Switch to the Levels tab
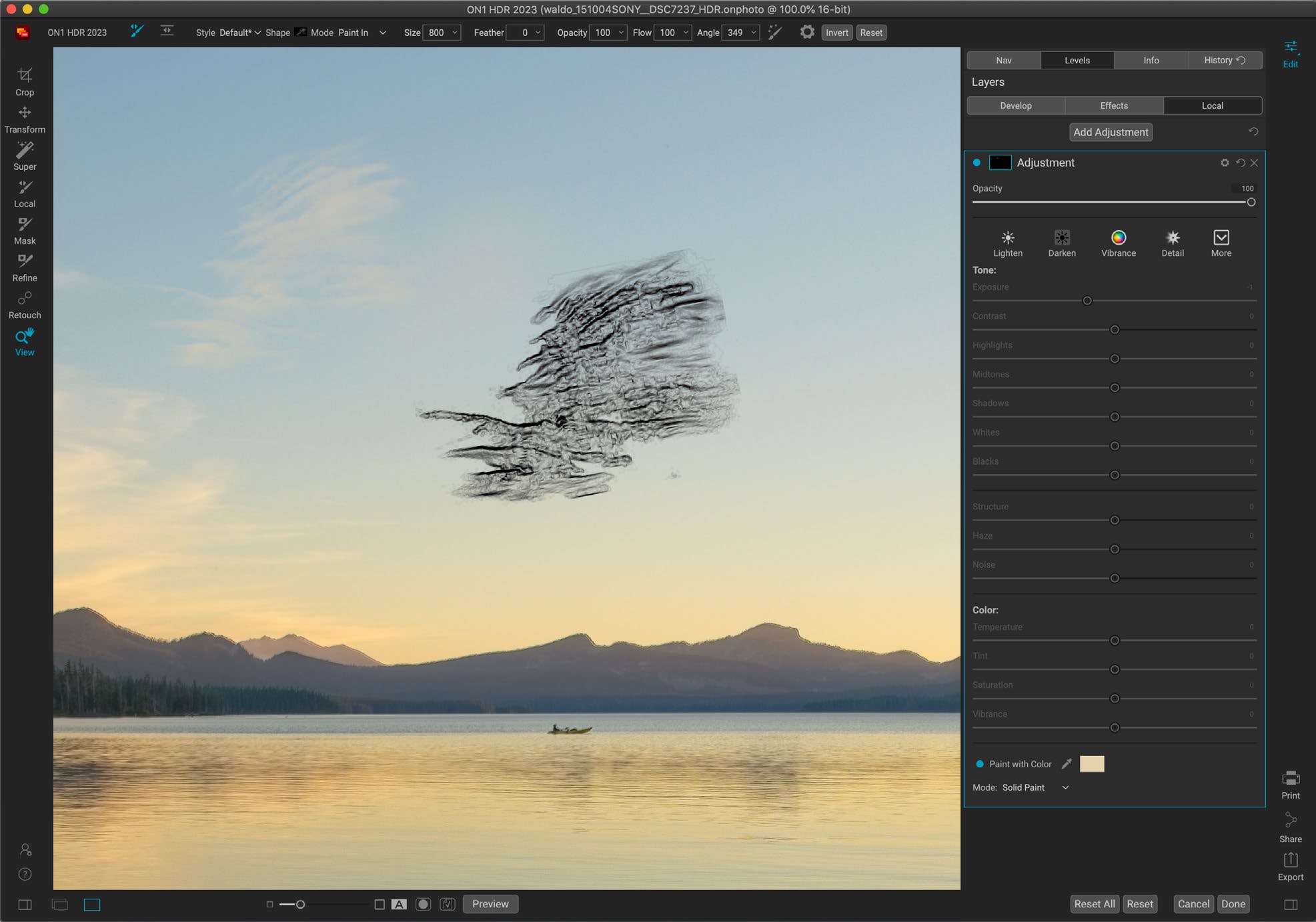1316x922 pixels. coord(1077,60)
